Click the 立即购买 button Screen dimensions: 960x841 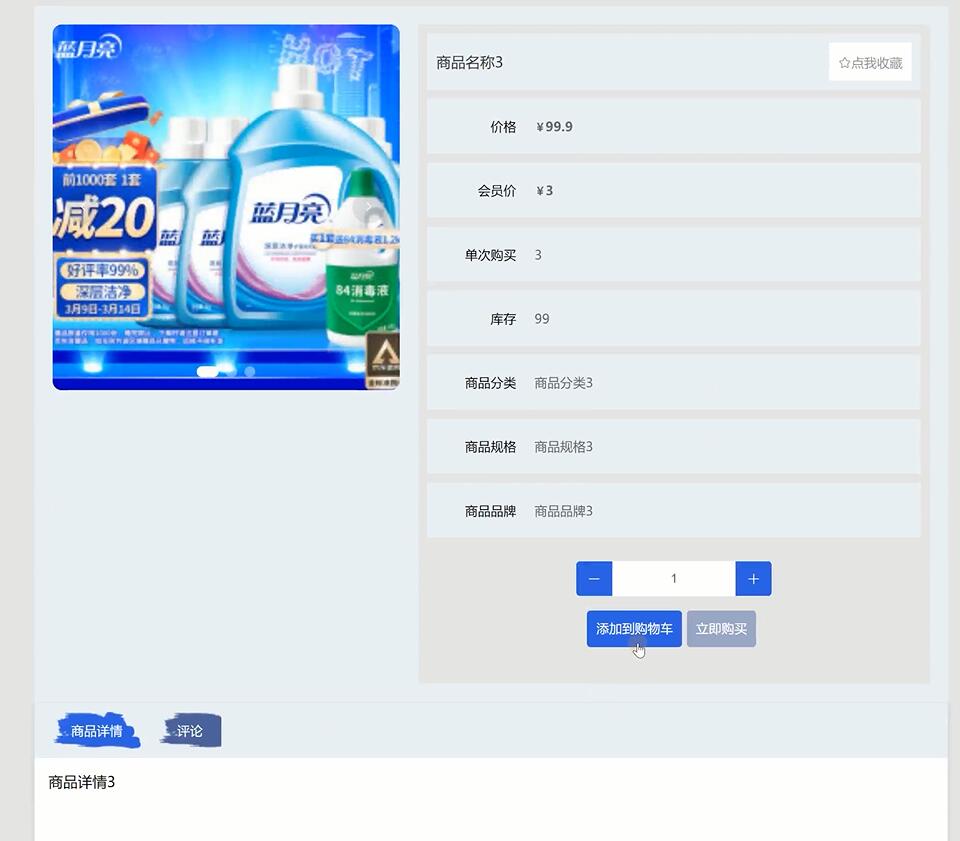point(721,629)
